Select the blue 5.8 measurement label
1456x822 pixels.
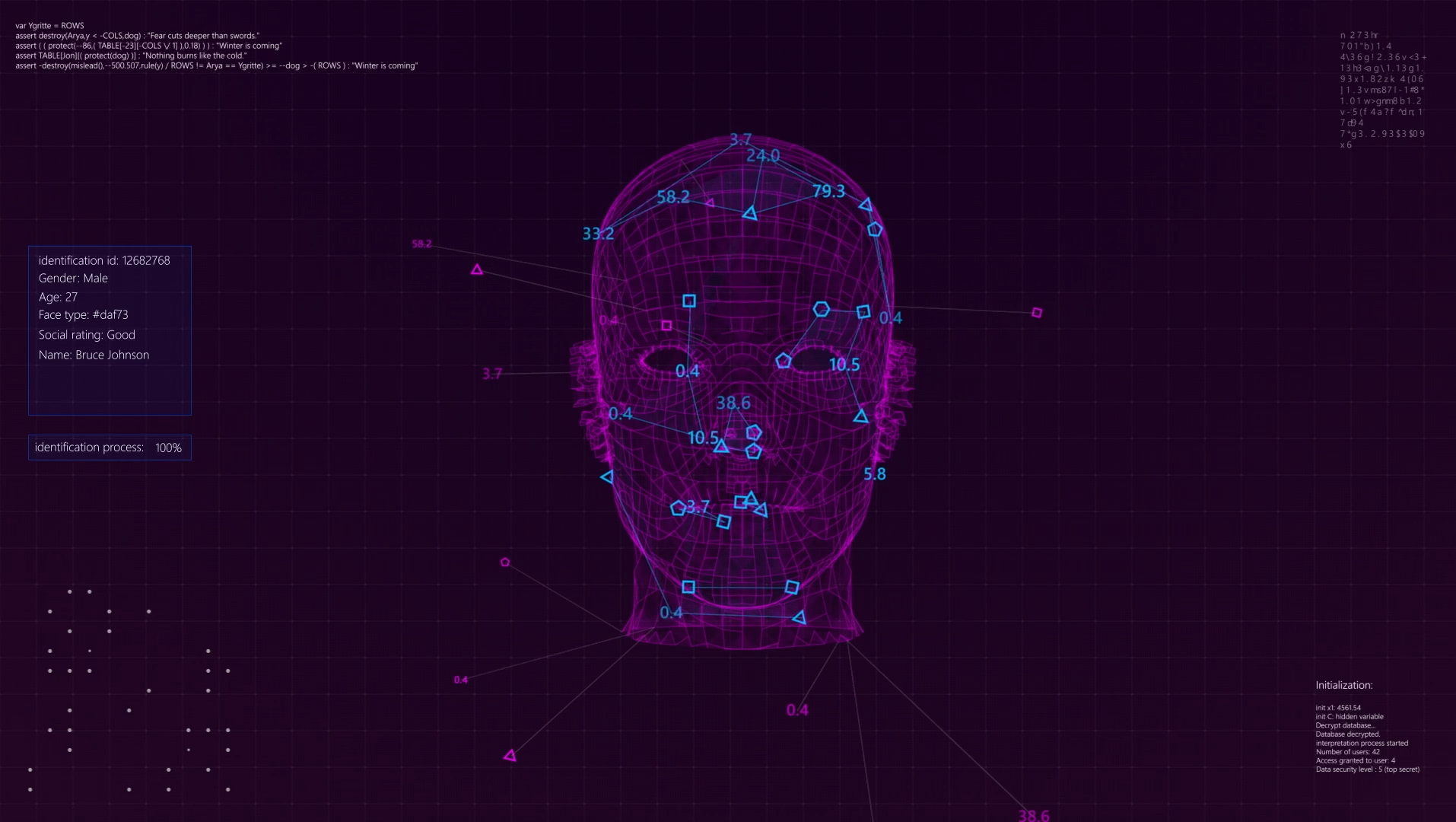click(x=874, y=474)
